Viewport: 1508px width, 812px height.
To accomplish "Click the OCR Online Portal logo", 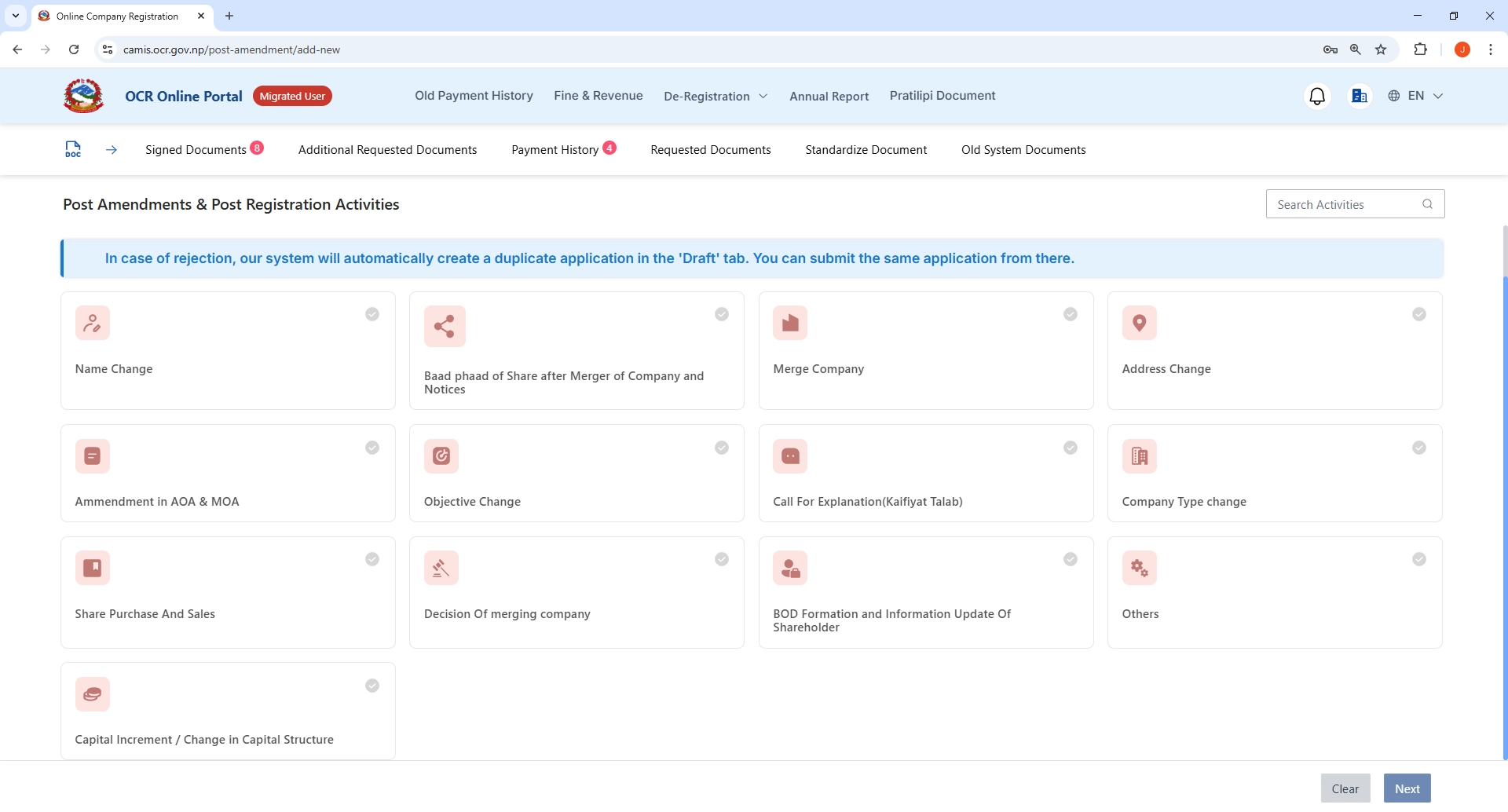I will pyautogui.click(x=83, y=95).
